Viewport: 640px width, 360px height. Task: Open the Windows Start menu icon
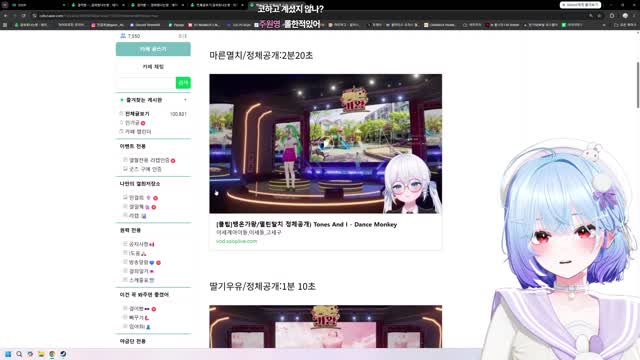pyautogui.click(x=8, y=354)
